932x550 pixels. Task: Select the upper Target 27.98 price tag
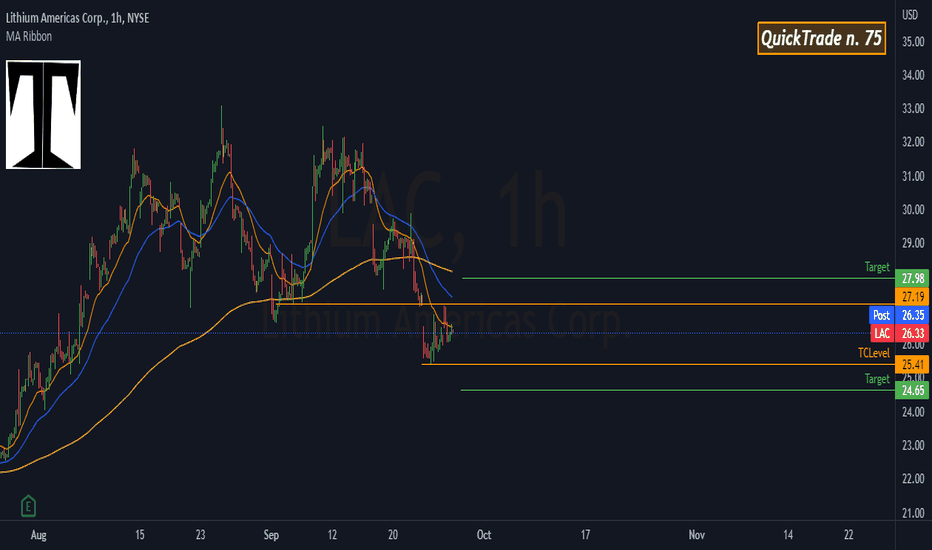point(912,278)
